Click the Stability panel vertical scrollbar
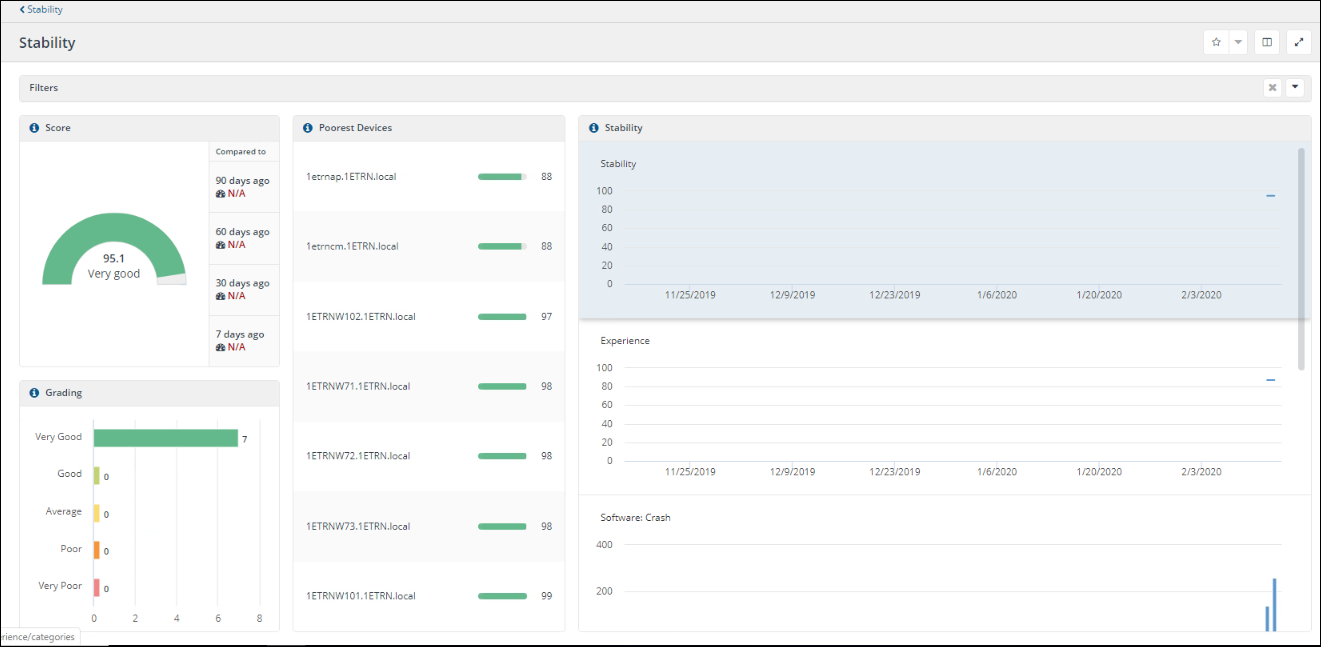Screen dimensions: 1321x647 click(x=1301, y=258)
